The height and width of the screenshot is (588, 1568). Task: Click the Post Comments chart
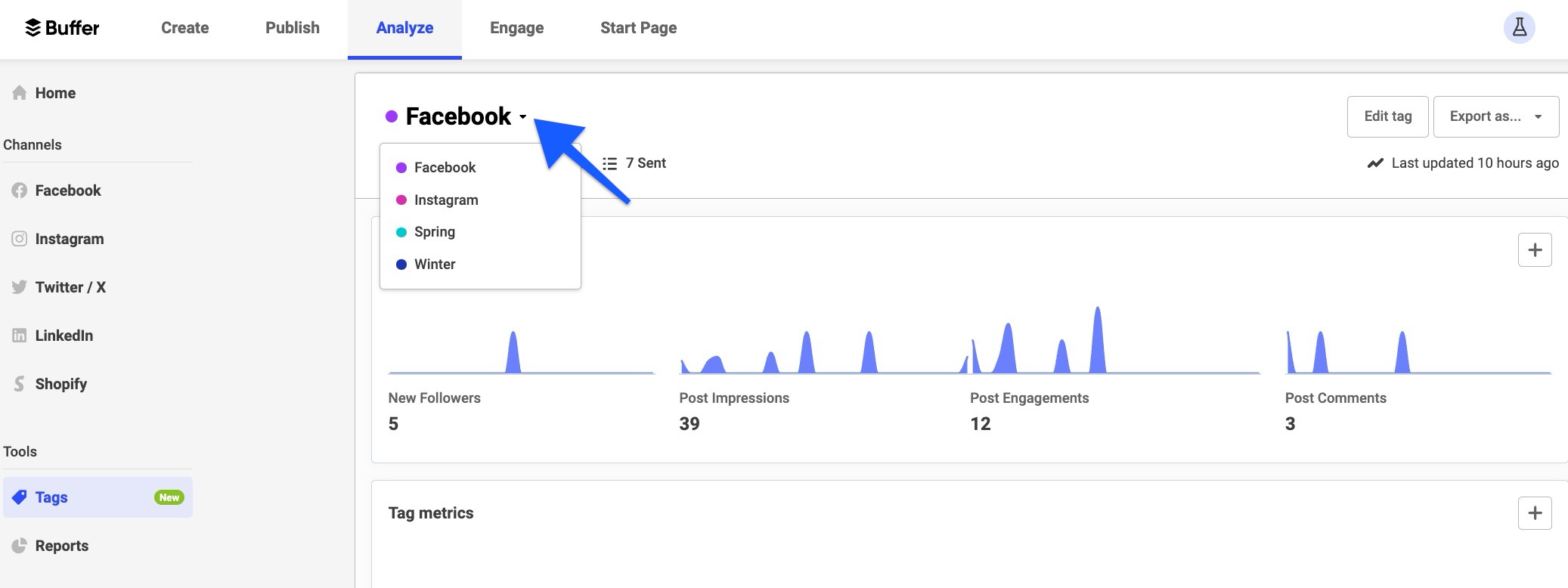[x=1418, y=352]
